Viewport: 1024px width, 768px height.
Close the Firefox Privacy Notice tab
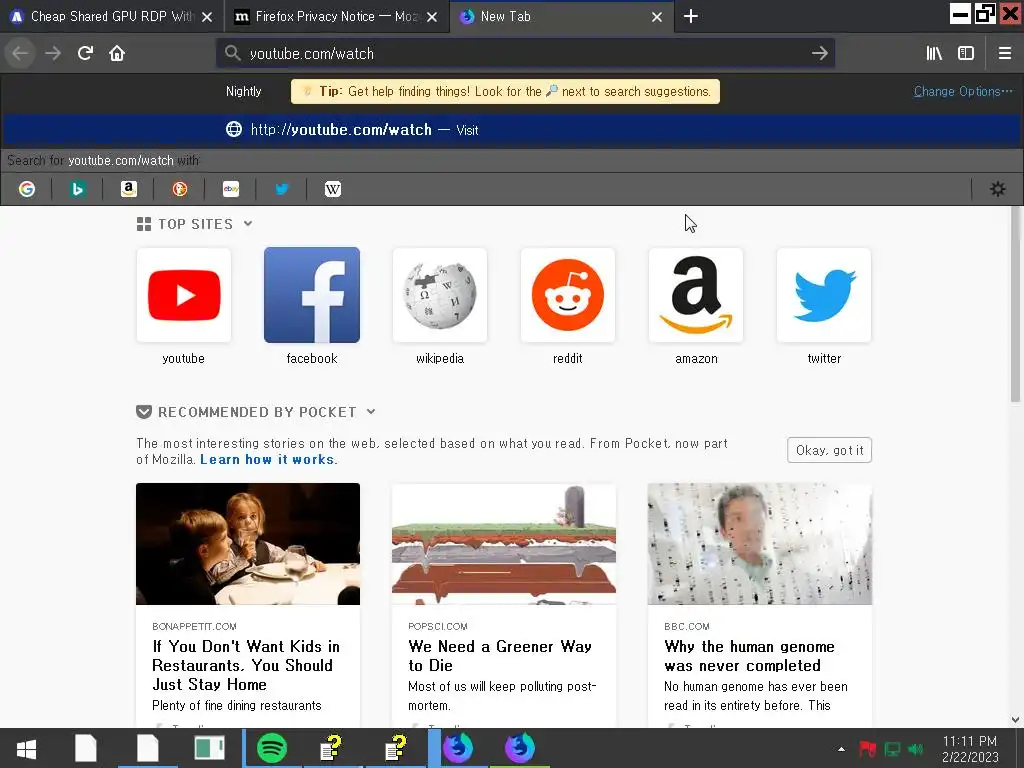tap(432, 17)
